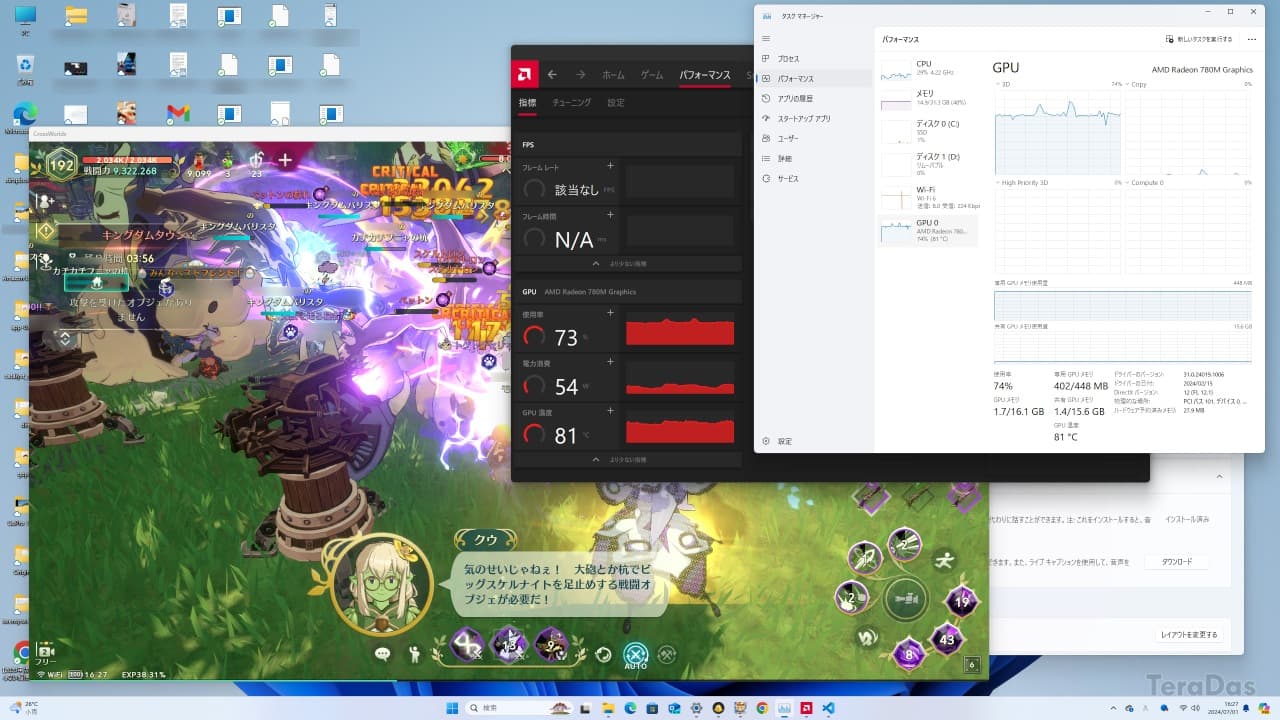Open Compute 0 graph dropdown
Screen dimensions: 1280x720
click(x=1144, y=183)
